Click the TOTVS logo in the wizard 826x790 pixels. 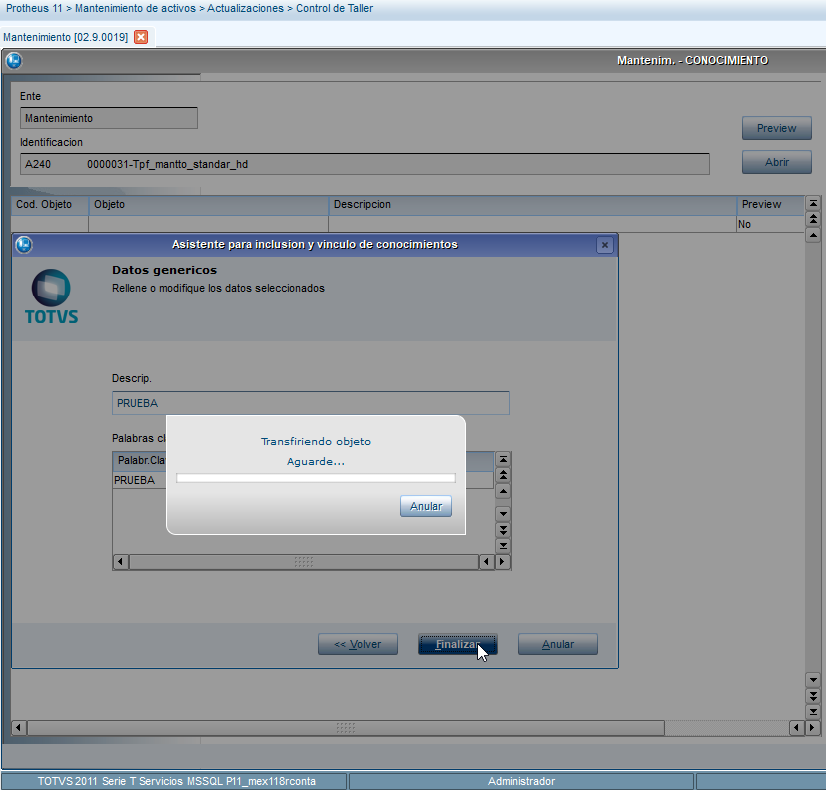(51, 297)
